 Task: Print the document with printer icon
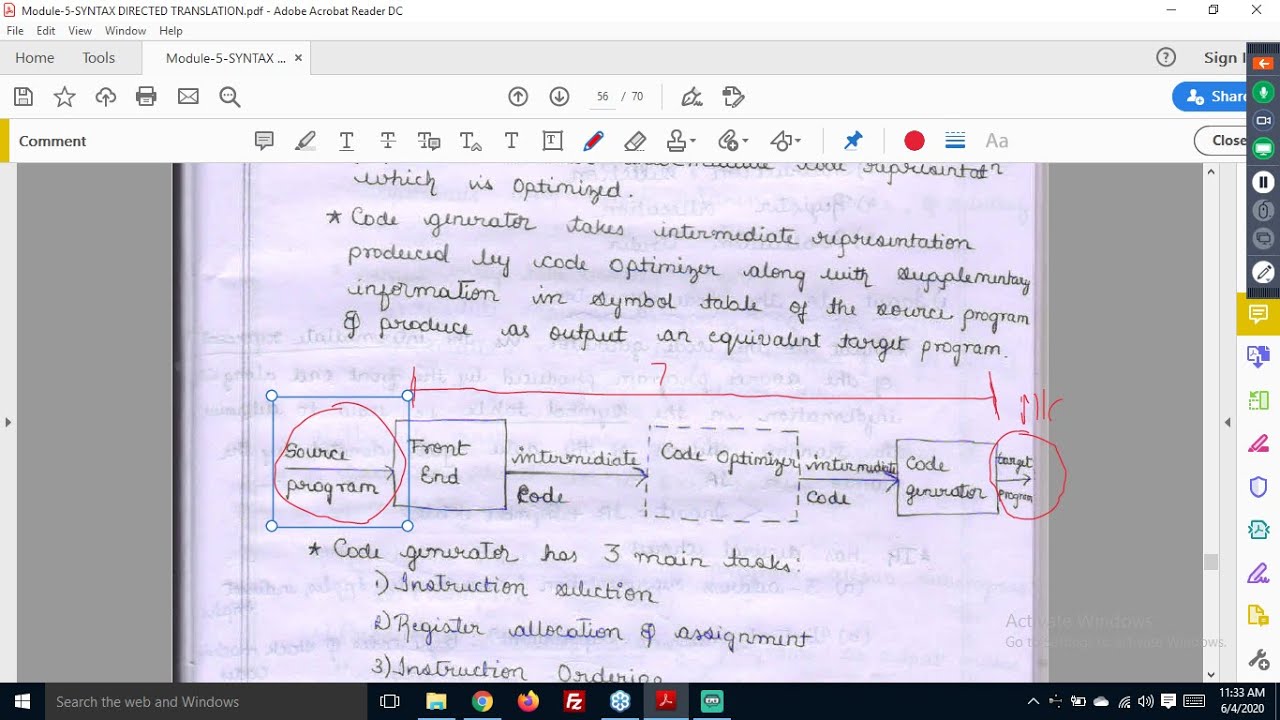click(x=146, y=97)
